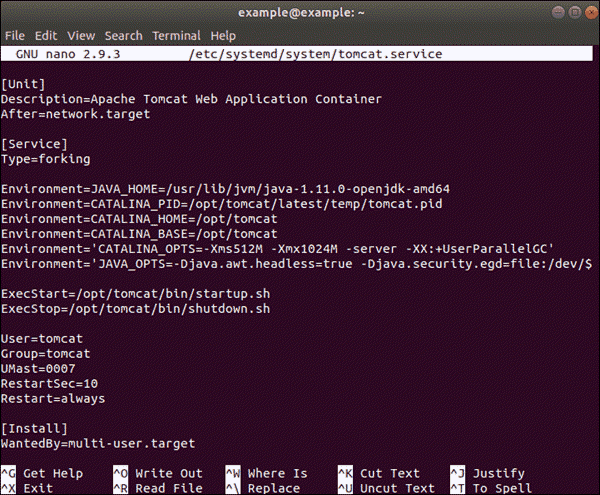Click the ^O Write Out shortcut
Image resolution: width=600 pixels, height=495 pixels.
tap(158, 474)
